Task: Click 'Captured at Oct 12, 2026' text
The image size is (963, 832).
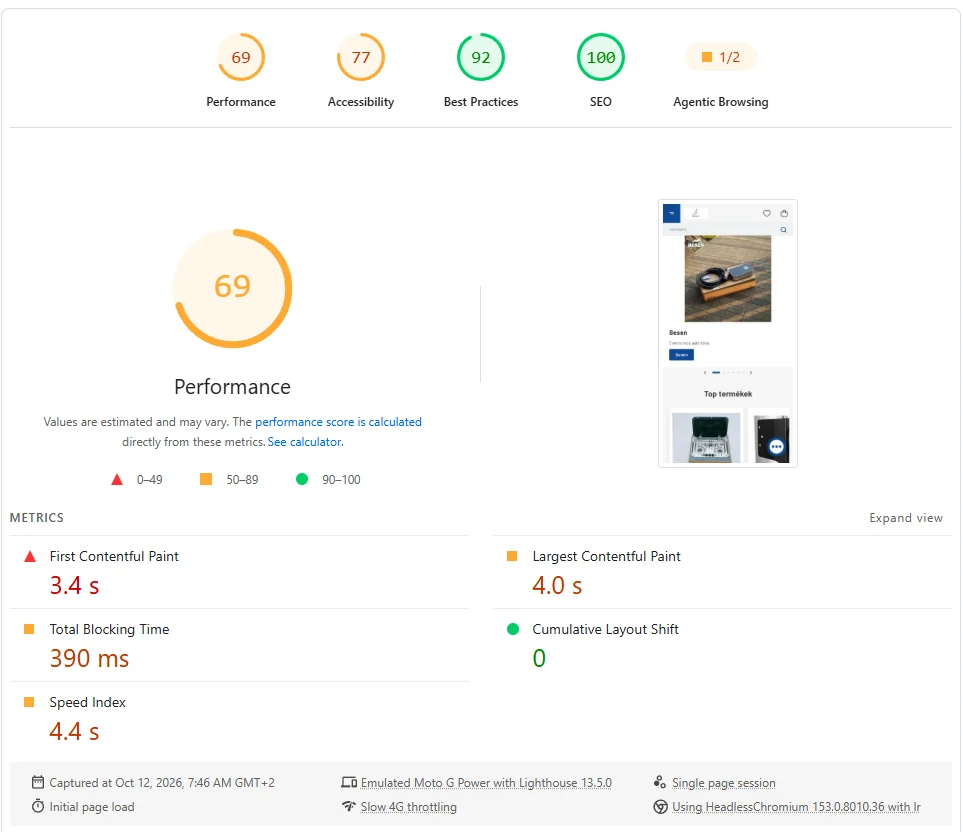Action: point(162,783)
